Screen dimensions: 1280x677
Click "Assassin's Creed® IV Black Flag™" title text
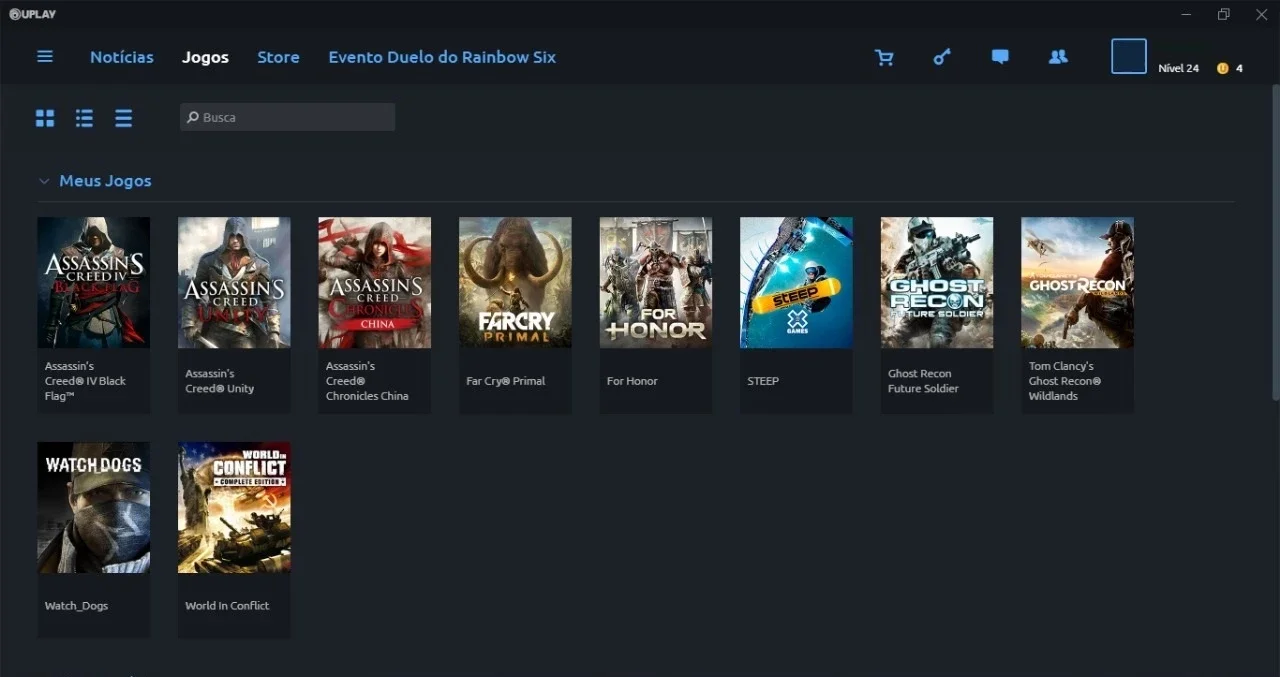pos(85,381)
